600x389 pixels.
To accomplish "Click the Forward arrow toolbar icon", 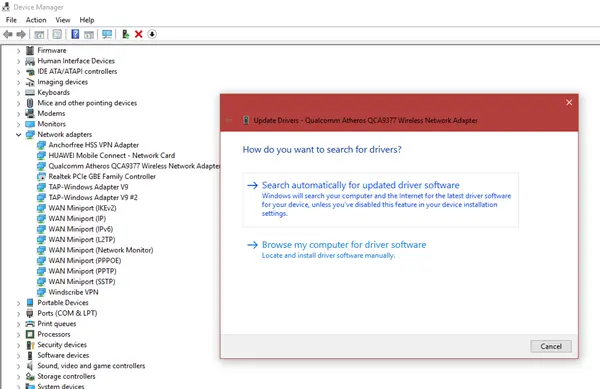I will click(21, 34).
